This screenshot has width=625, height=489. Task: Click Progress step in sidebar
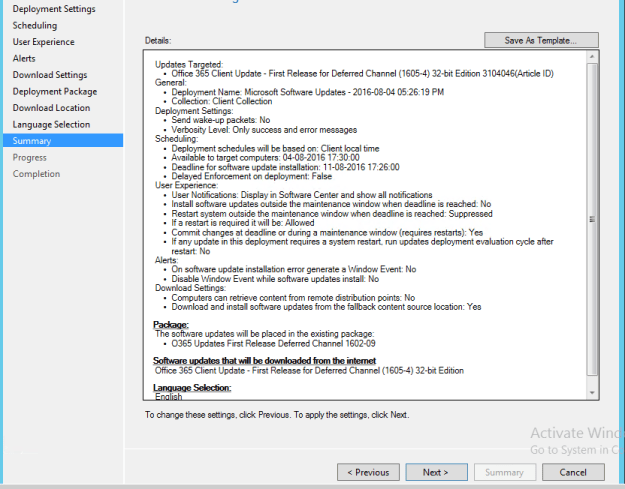(x=29, y=158)
